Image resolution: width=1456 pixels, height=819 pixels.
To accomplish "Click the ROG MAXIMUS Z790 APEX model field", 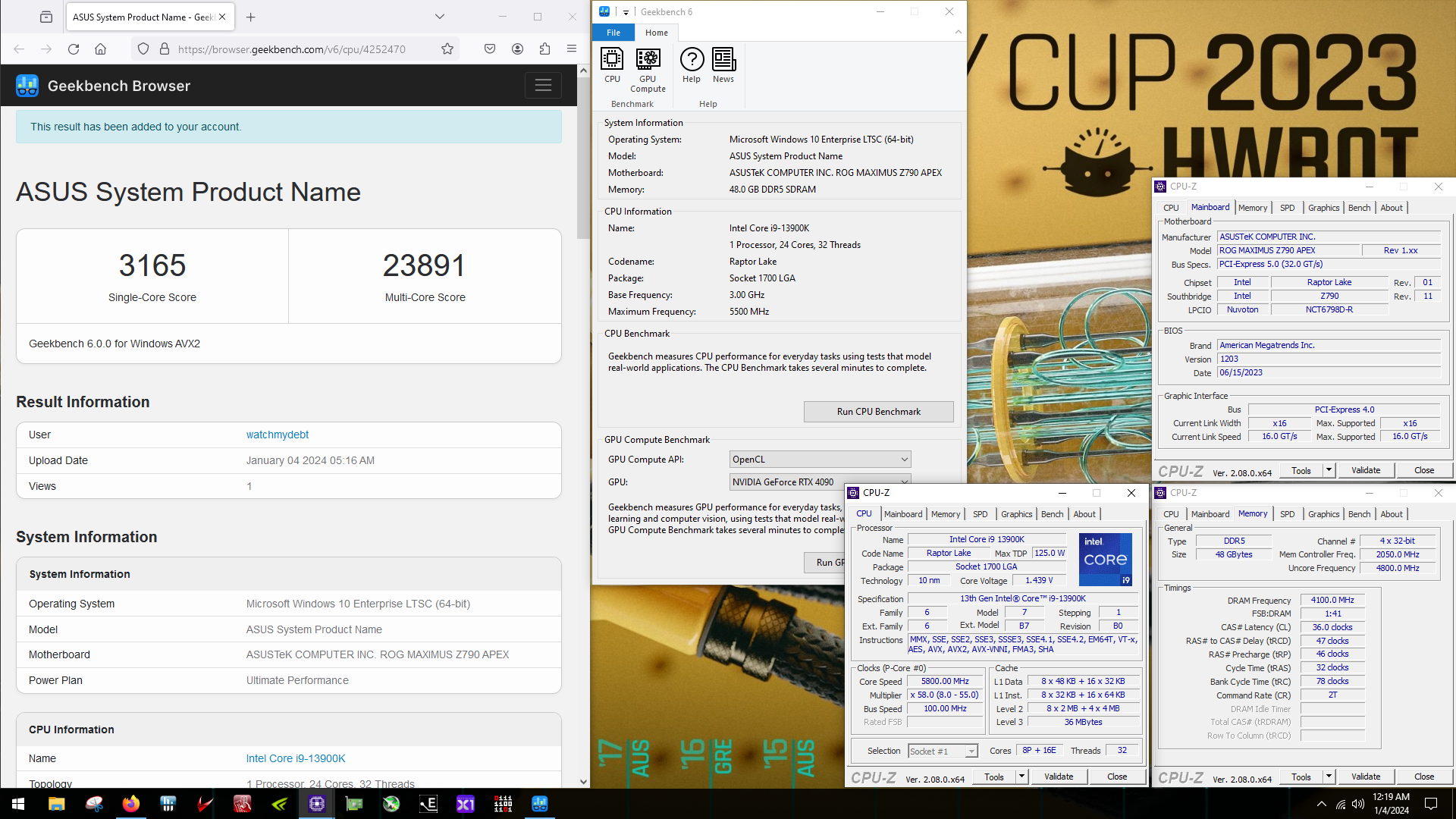I will 1288,250.
